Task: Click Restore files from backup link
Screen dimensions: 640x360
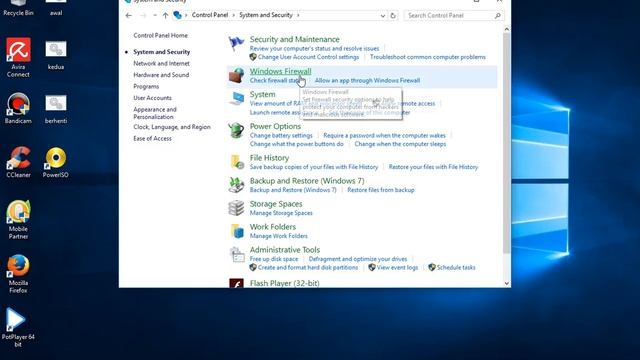Action: (x=381, y=190)
